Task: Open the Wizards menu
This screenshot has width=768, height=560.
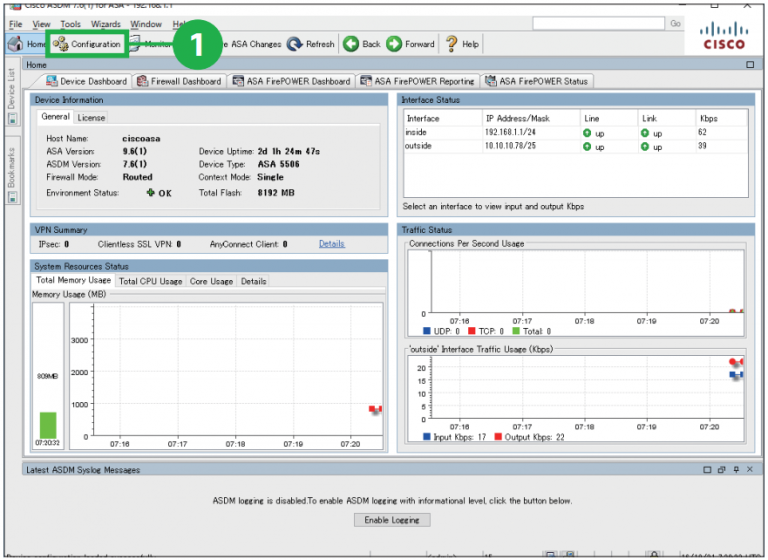Action: (106, 24)
